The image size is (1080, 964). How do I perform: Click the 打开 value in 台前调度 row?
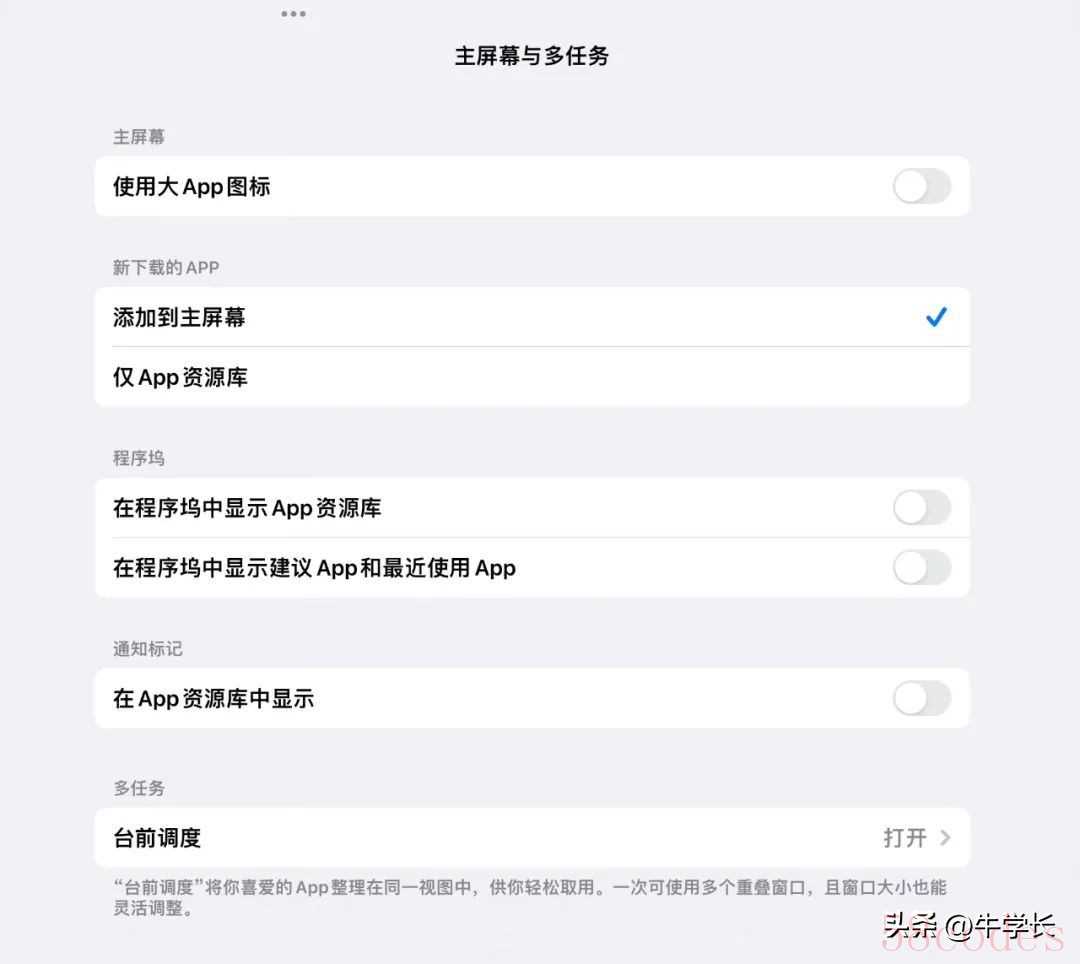pos(904,837)
